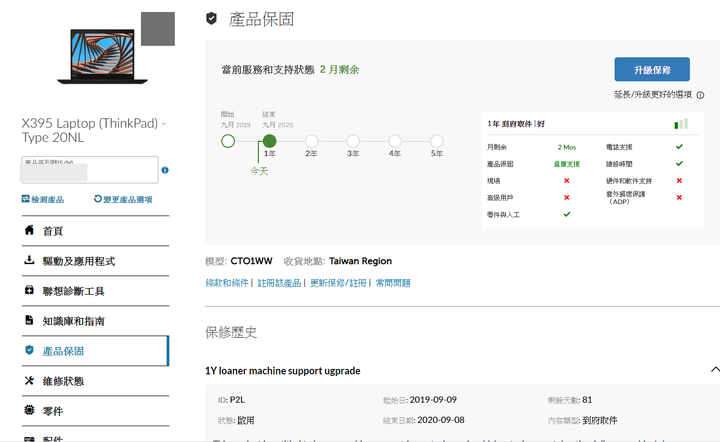Click the 保修歷史 warranty history heading
The width and height of the screenshot is (720, 442).
pos(231,332)
